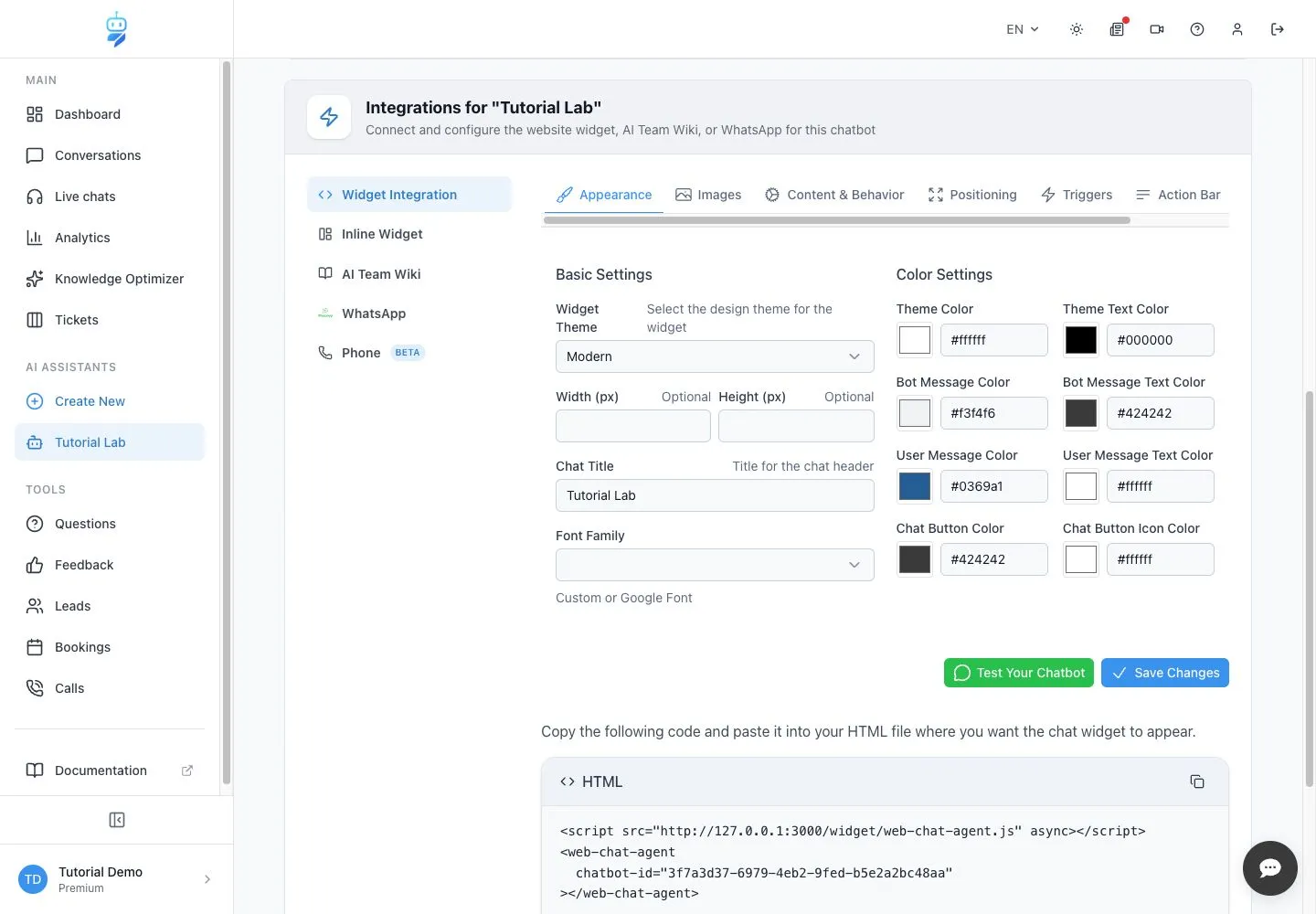Select Inline Widget section
Image resolution: width=1316 pixels, height=914 pixels.
409,234
